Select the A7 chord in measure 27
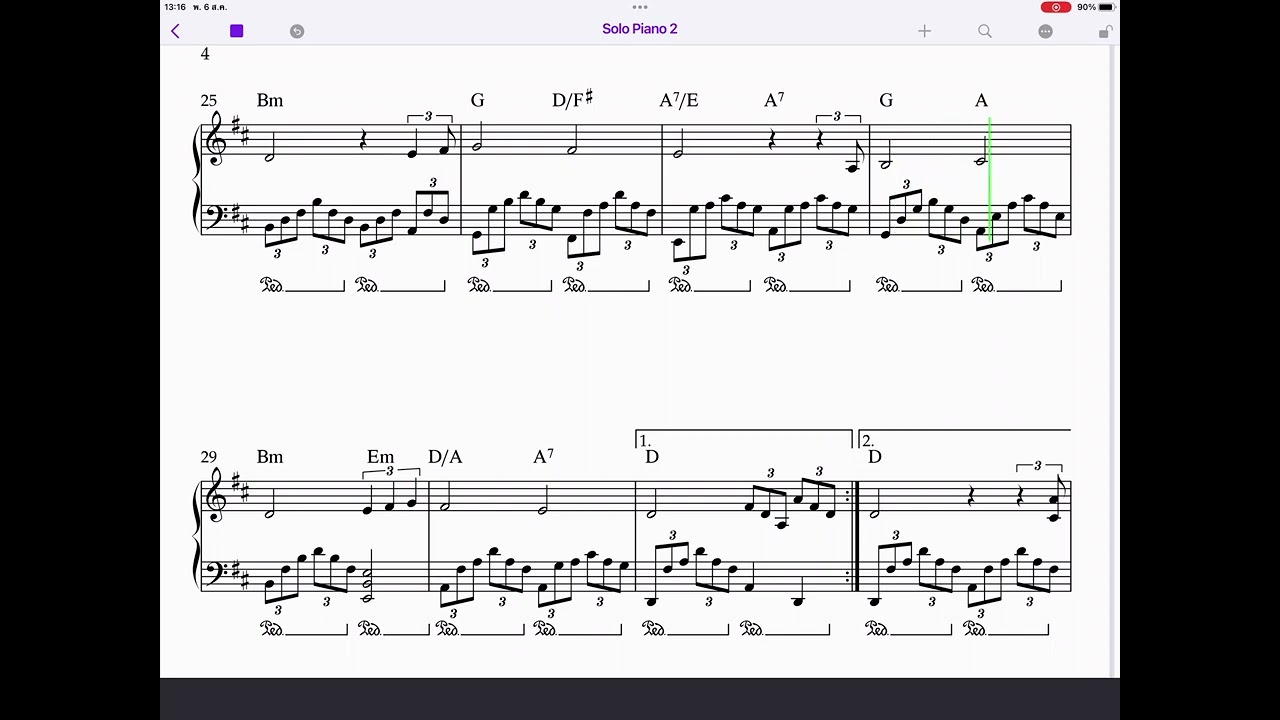Viewport: 1280px width, 720px height. [x=774, y=99]
